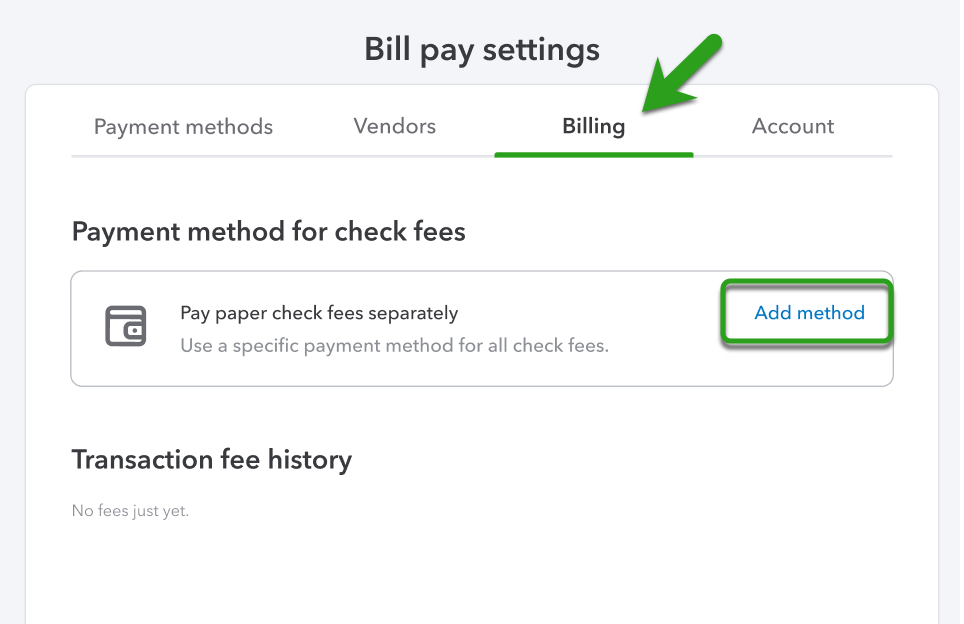Click the Transaction fee history heading

coord(211,459)
